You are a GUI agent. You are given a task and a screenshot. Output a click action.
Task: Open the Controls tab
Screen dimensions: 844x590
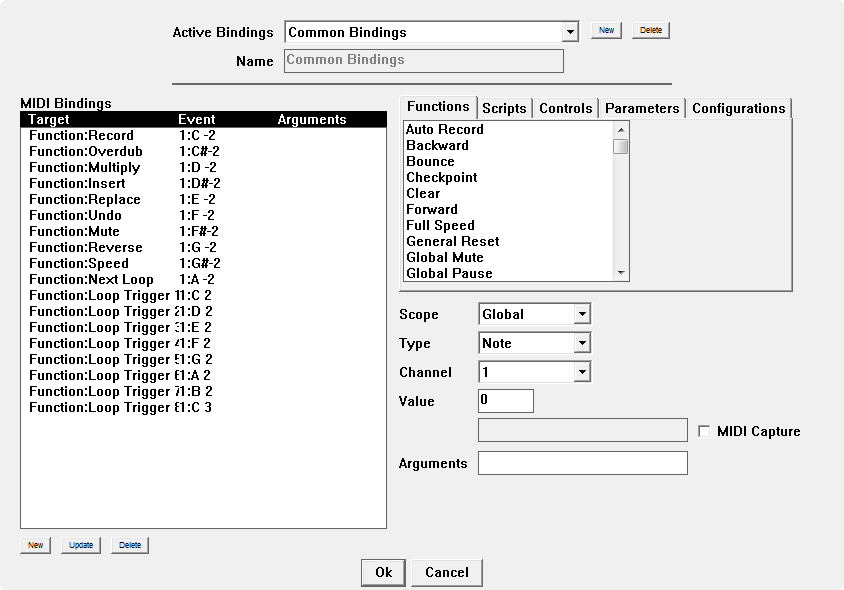pos(566,108)
